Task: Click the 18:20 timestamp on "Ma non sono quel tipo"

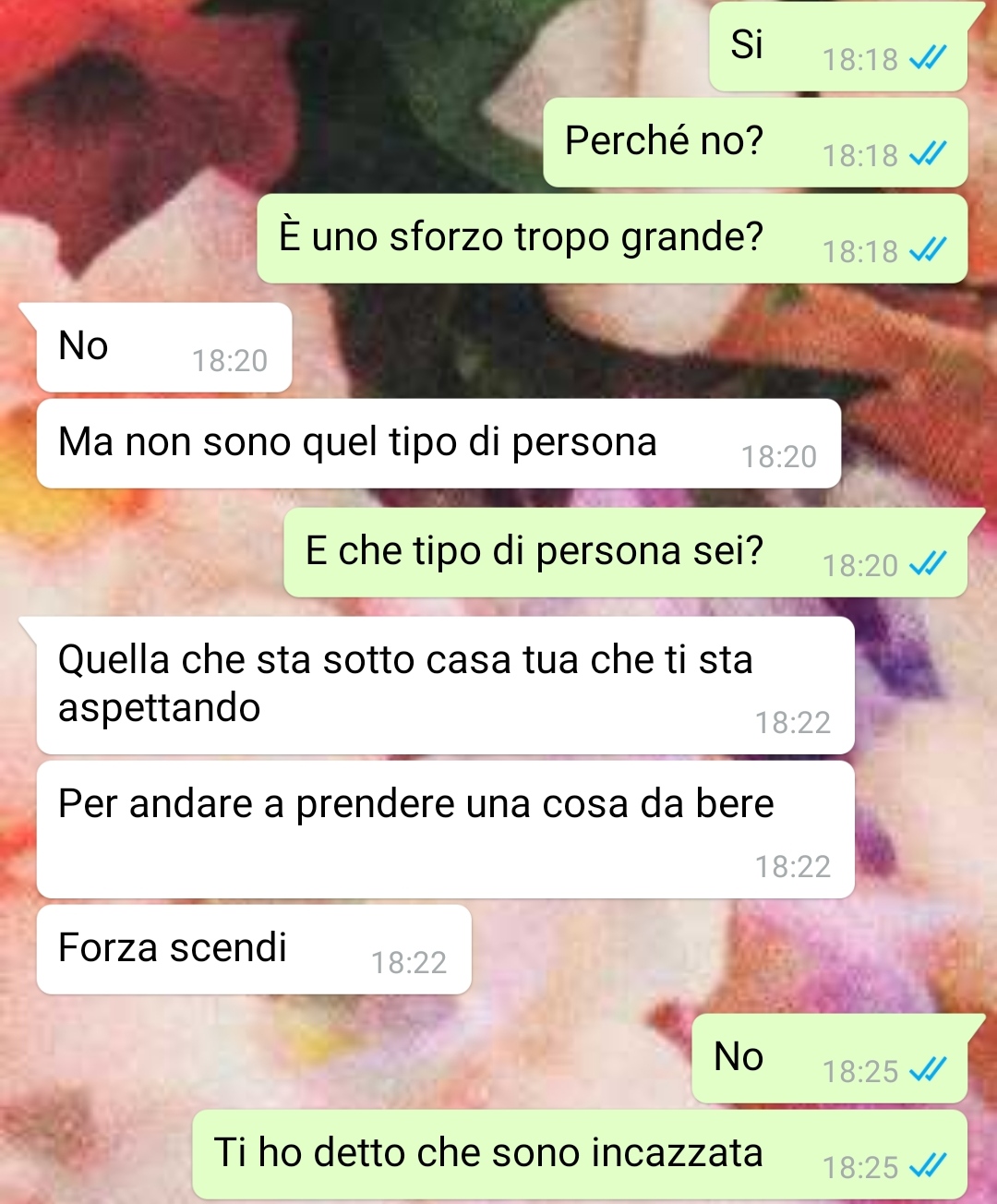Action: point(779,457)
